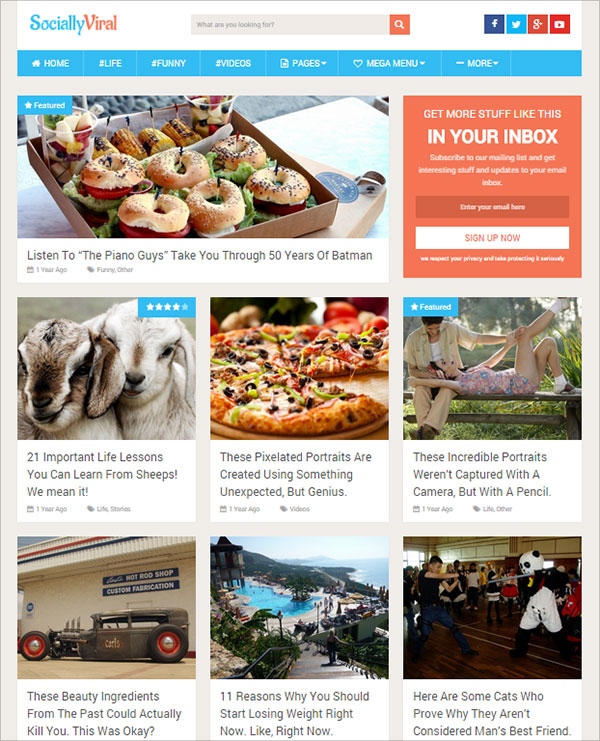Open the pizza post thumbnail image
This screenshot has height=741, width=600.
(x=299, y=369)
